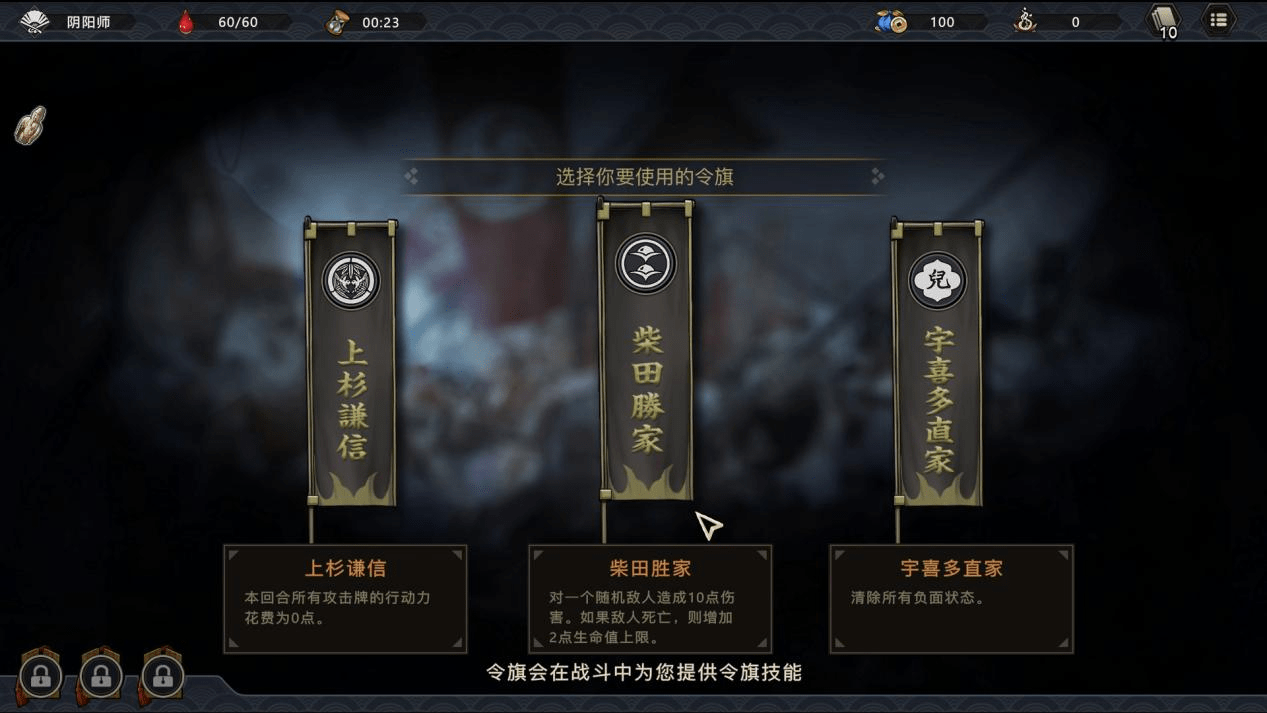This screenshot has height=713, width=1267.
Task: Click the 选择你要使用的令旗 title bar
Action: tap(644, 177)
